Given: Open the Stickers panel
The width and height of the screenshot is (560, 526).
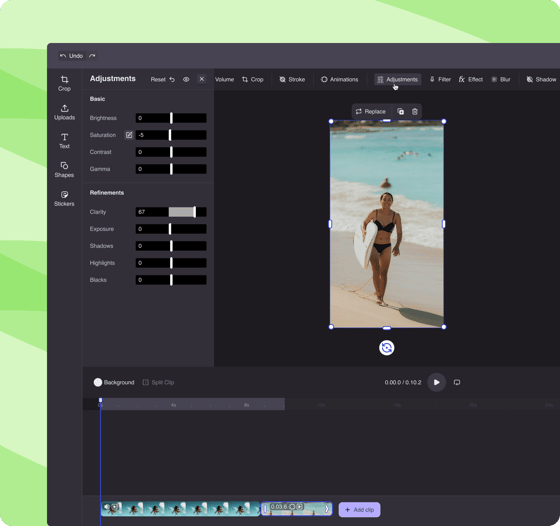Looking at the screenshot, I should coord(64,199).
